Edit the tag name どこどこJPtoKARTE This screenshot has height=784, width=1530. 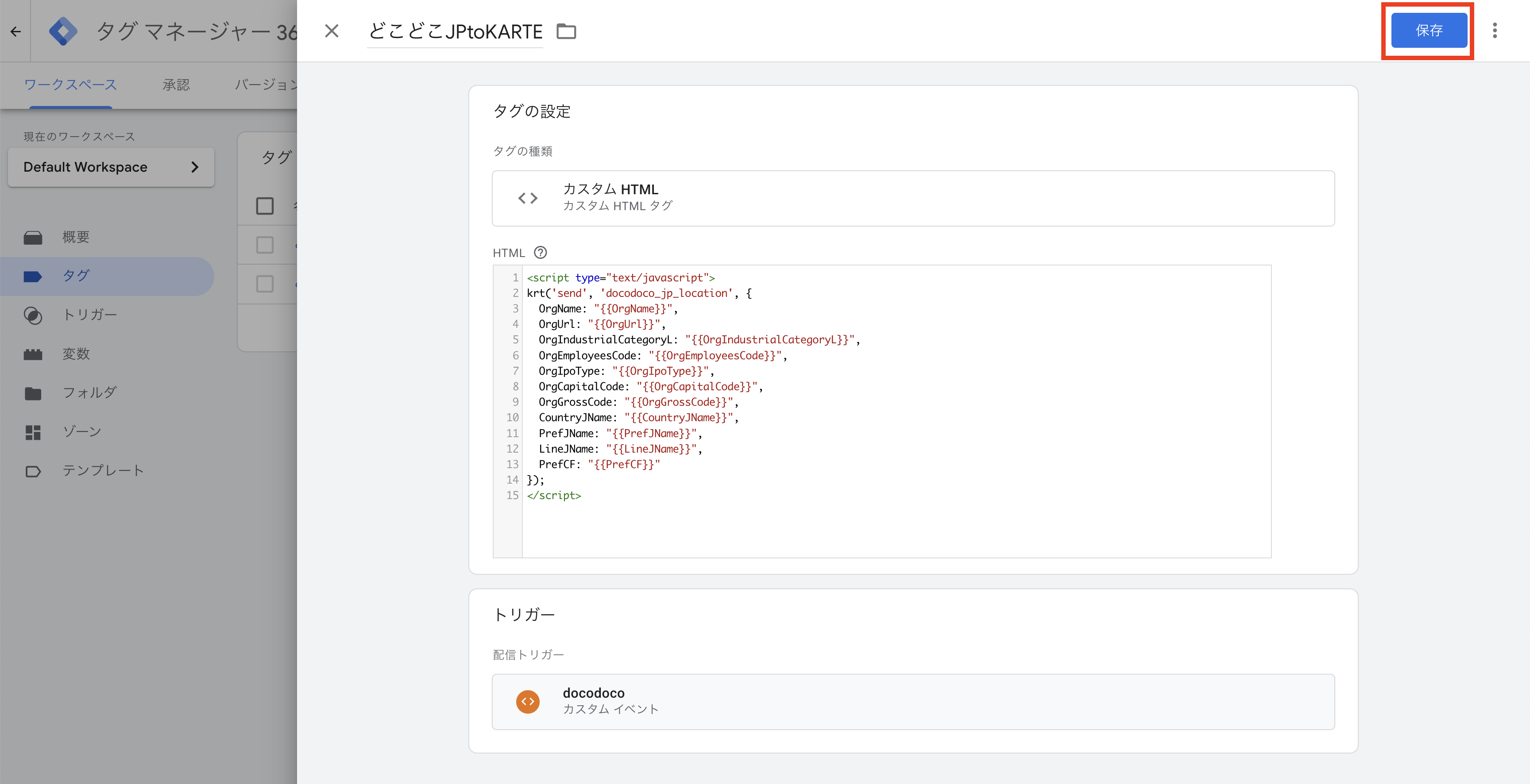(455, 31)
